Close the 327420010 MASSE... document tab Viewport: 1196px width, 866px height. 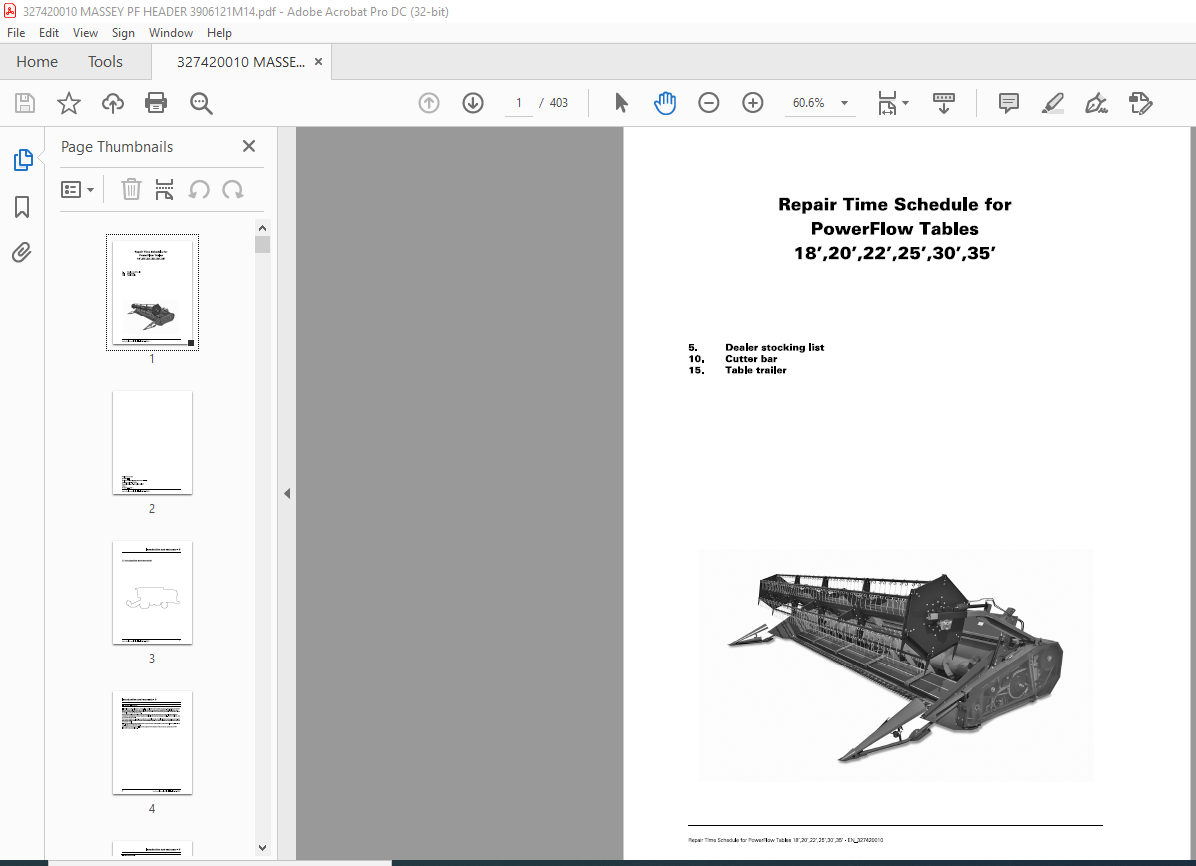tap(318, 62)
